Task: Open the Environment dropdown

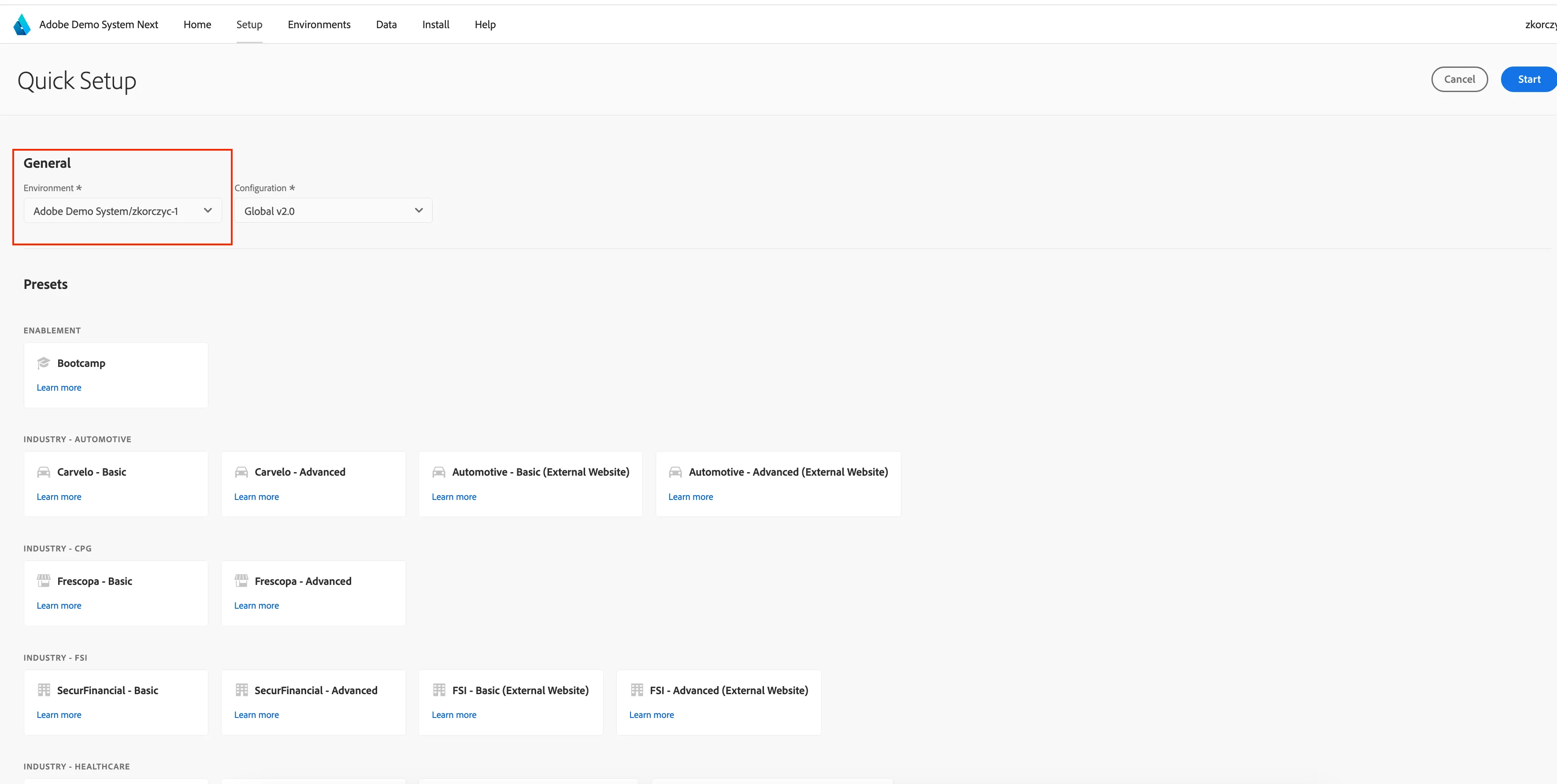Action: click(x=122, y=211)
